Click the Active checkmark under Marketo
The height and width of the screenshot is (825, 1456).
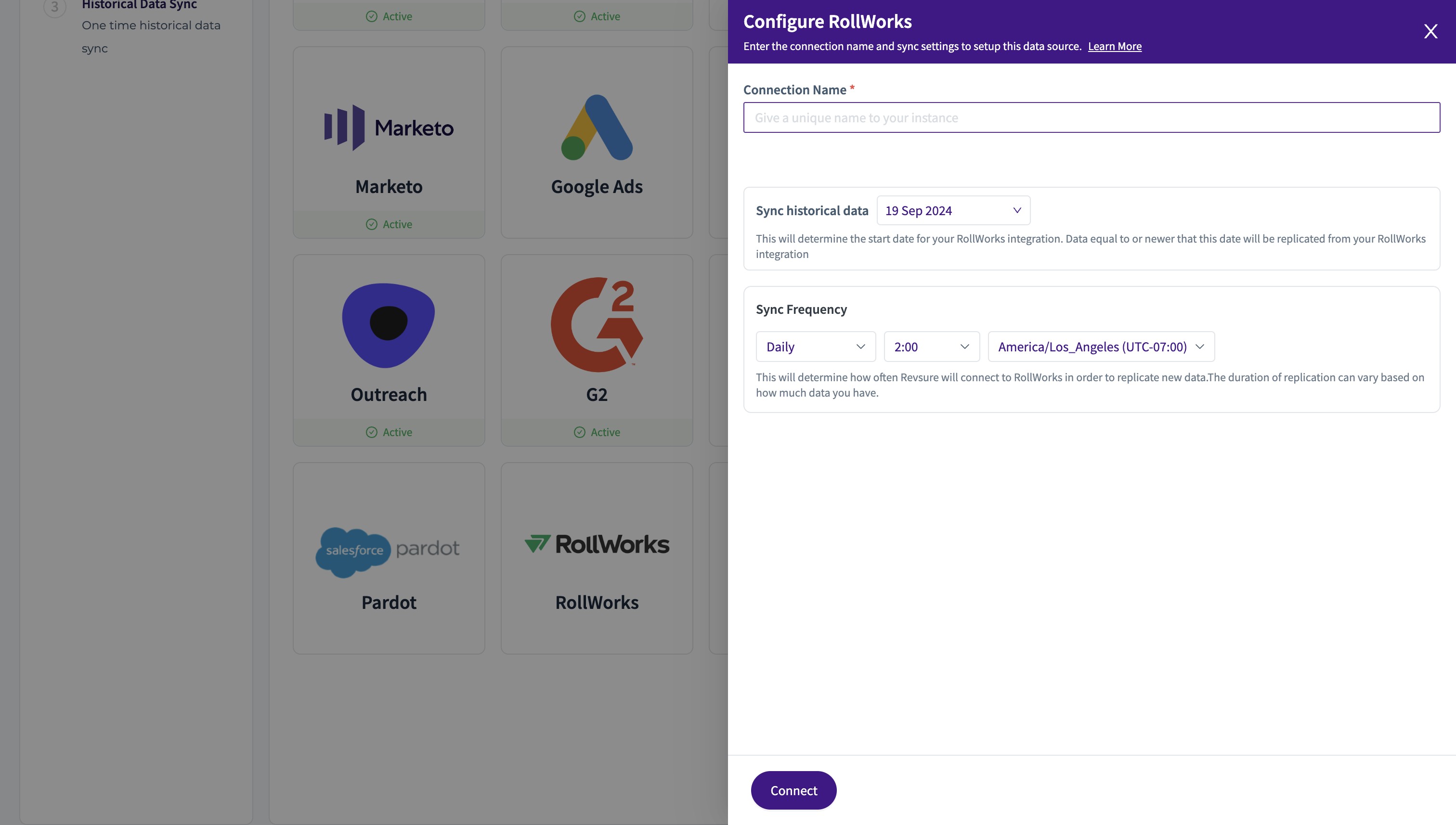(x=372, y=224)
